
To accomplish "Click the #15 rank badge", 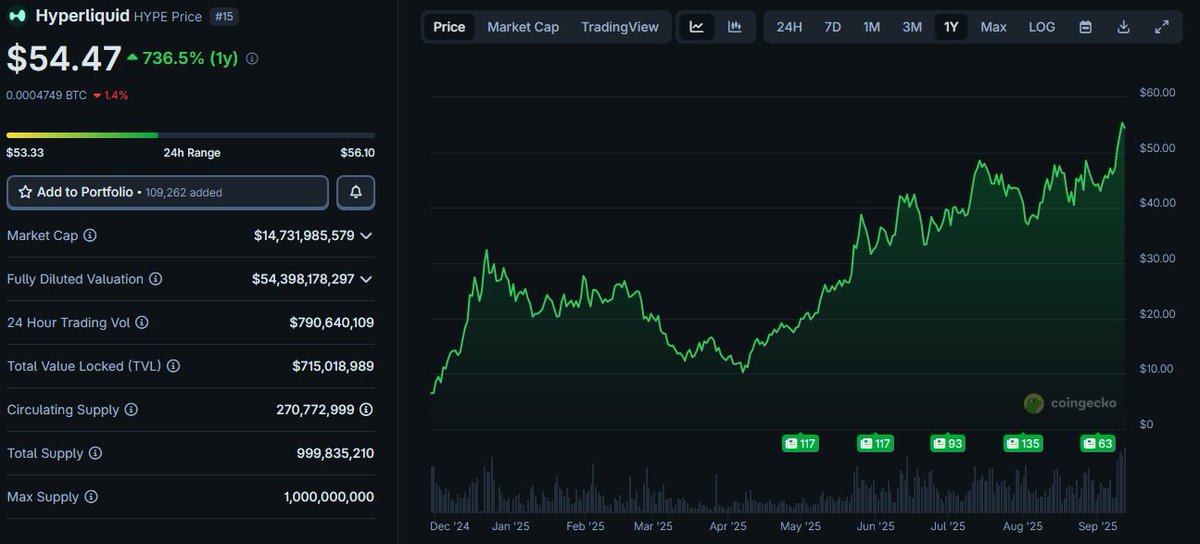I will pos(224,16).
